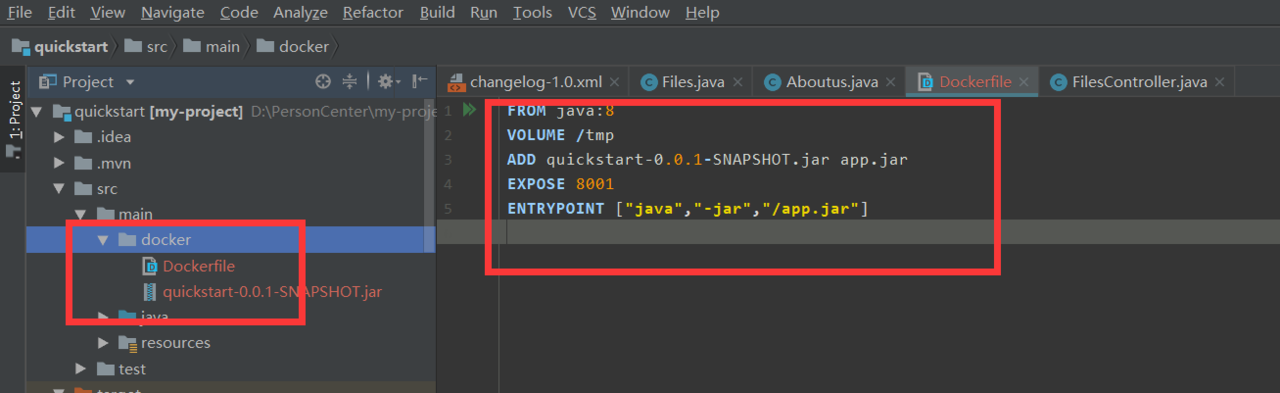Expand the resources folder
The image size is (1280, 393).
pos(103,343)
